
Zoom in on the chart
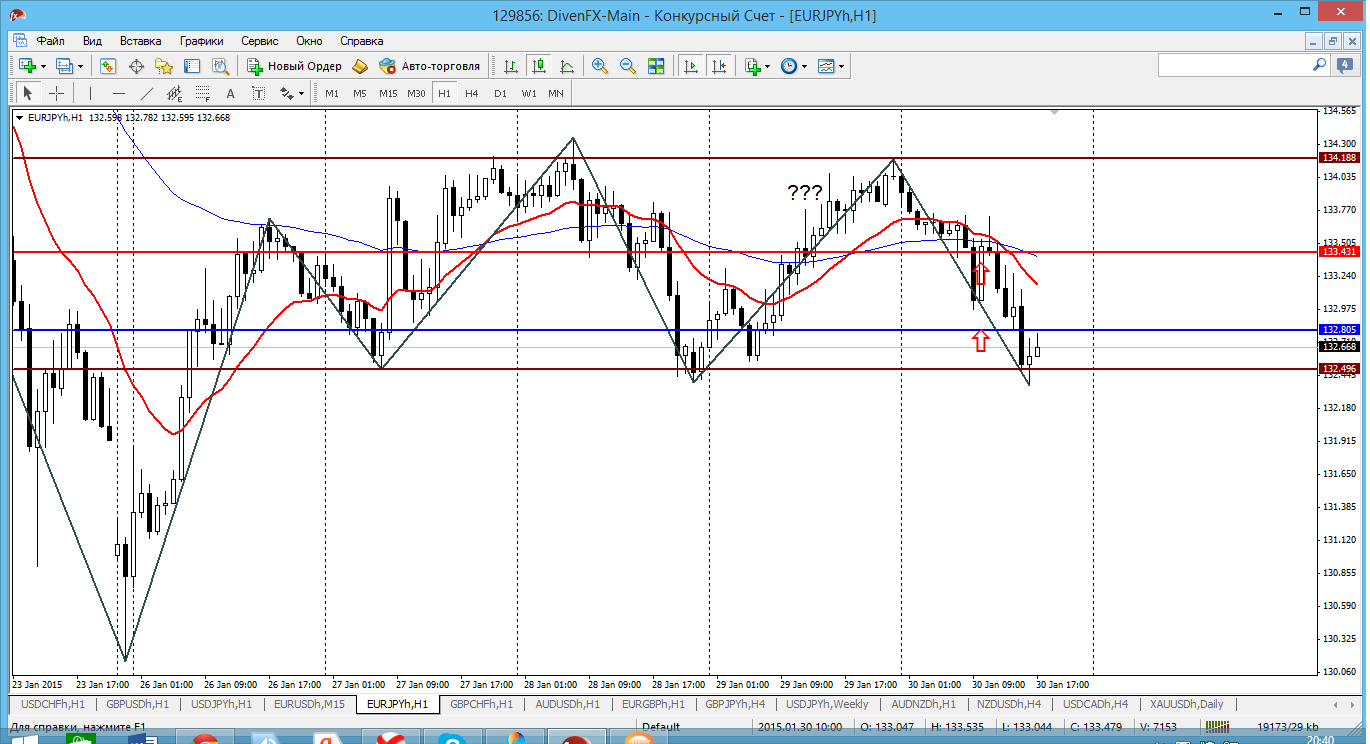pos(600,66)
